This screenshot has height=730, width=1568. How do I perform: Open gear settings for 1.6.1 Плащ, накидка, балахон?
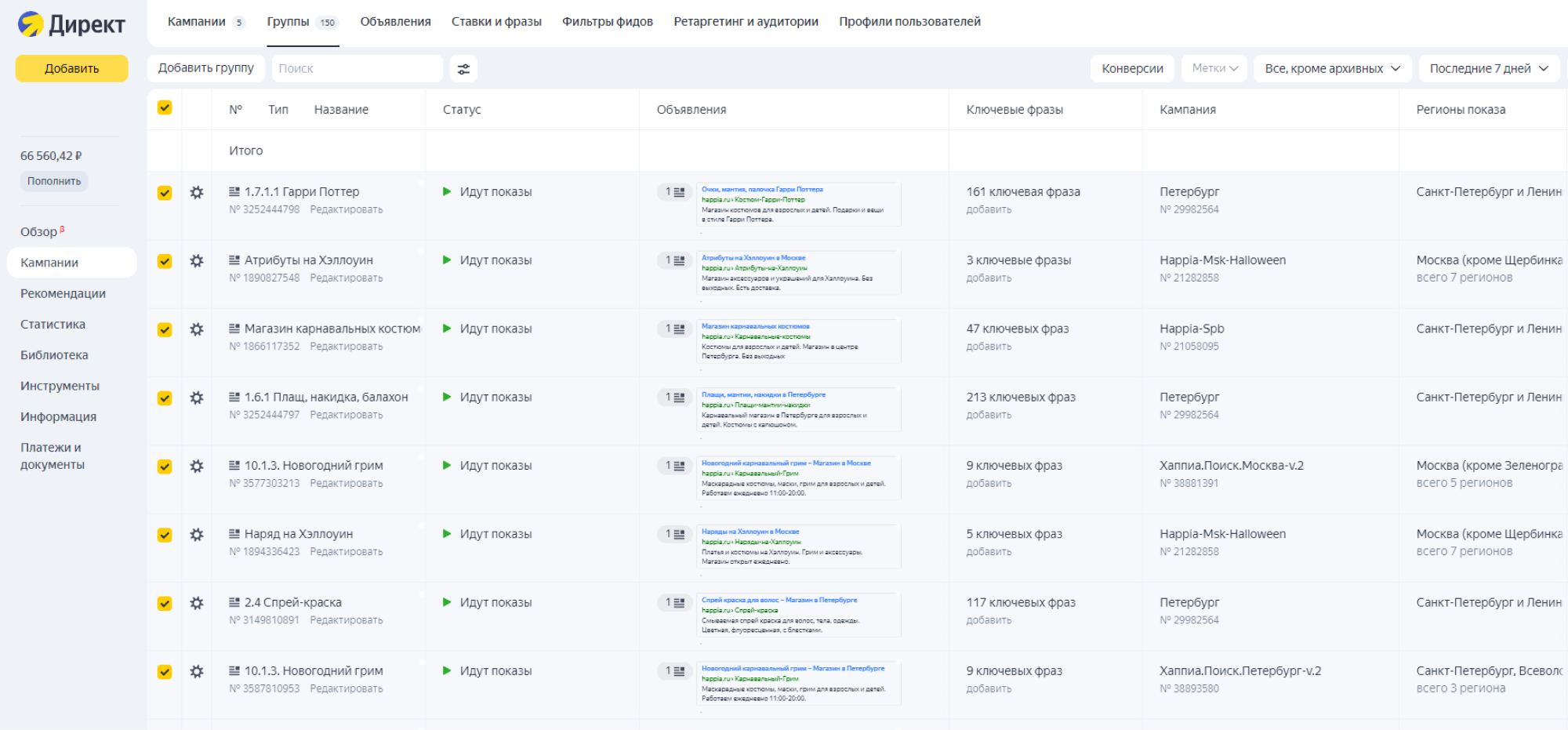[197, 398]
